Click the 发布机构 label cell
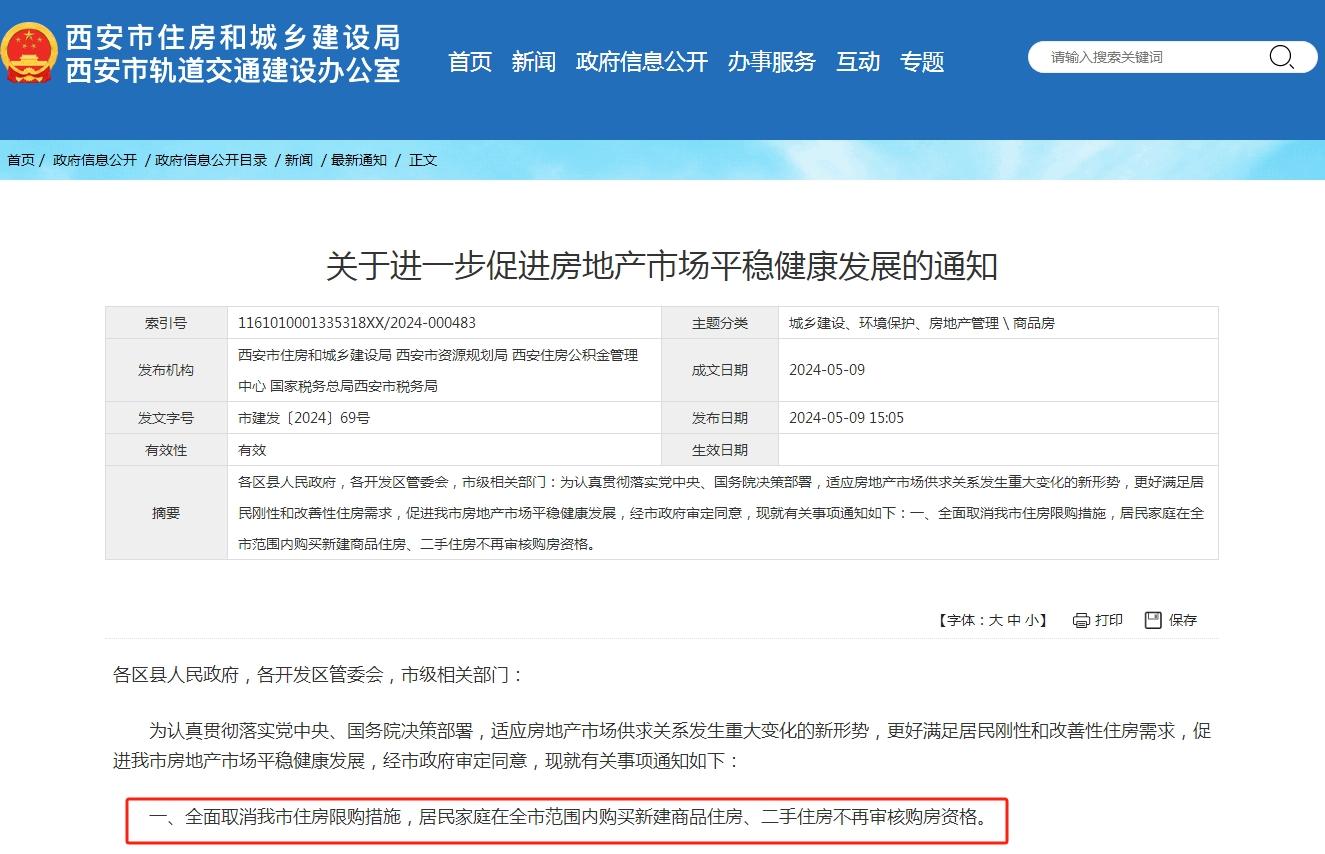 coord(166,370)
